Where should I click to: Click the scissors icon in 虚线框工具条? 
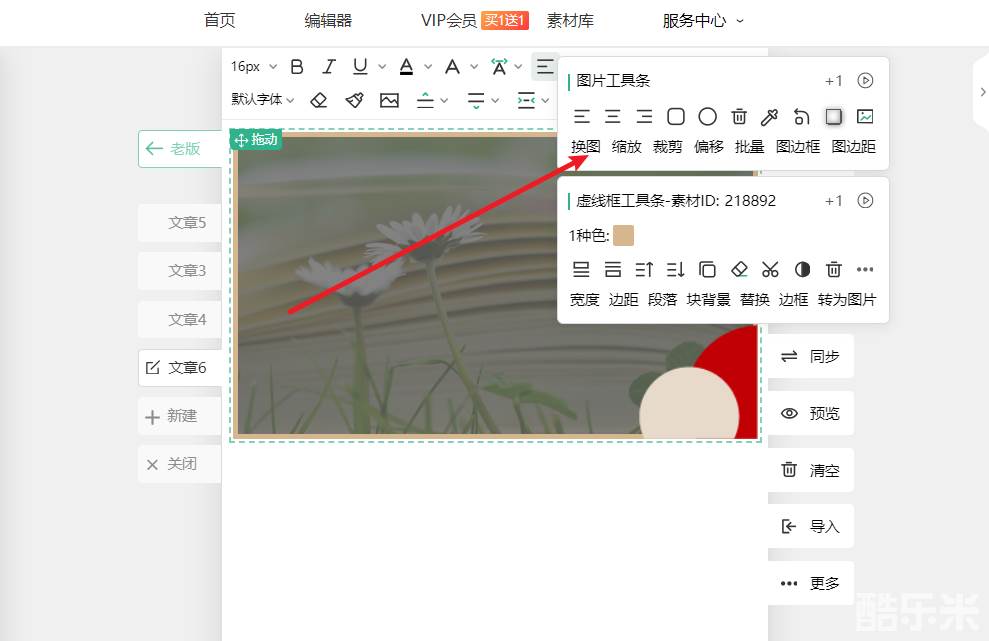pyautogui.click(x=770, y=269)
